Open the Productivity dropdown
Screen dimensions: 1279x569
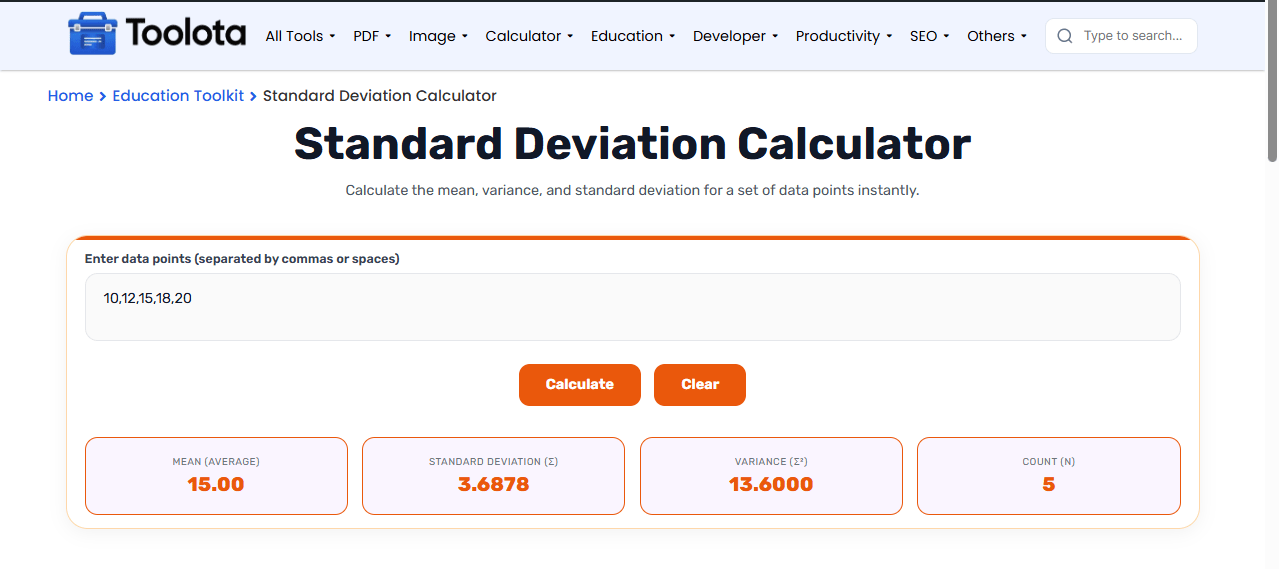(x=844, y=36)
